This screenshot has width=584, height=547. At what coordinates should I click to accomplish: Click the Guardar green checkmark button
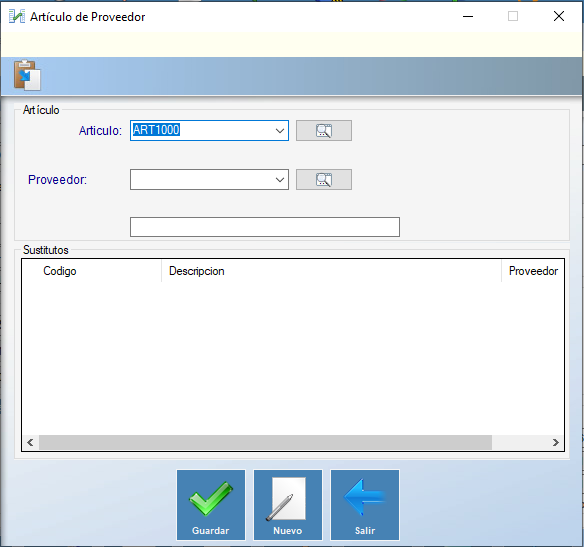[x=211, y=505]
